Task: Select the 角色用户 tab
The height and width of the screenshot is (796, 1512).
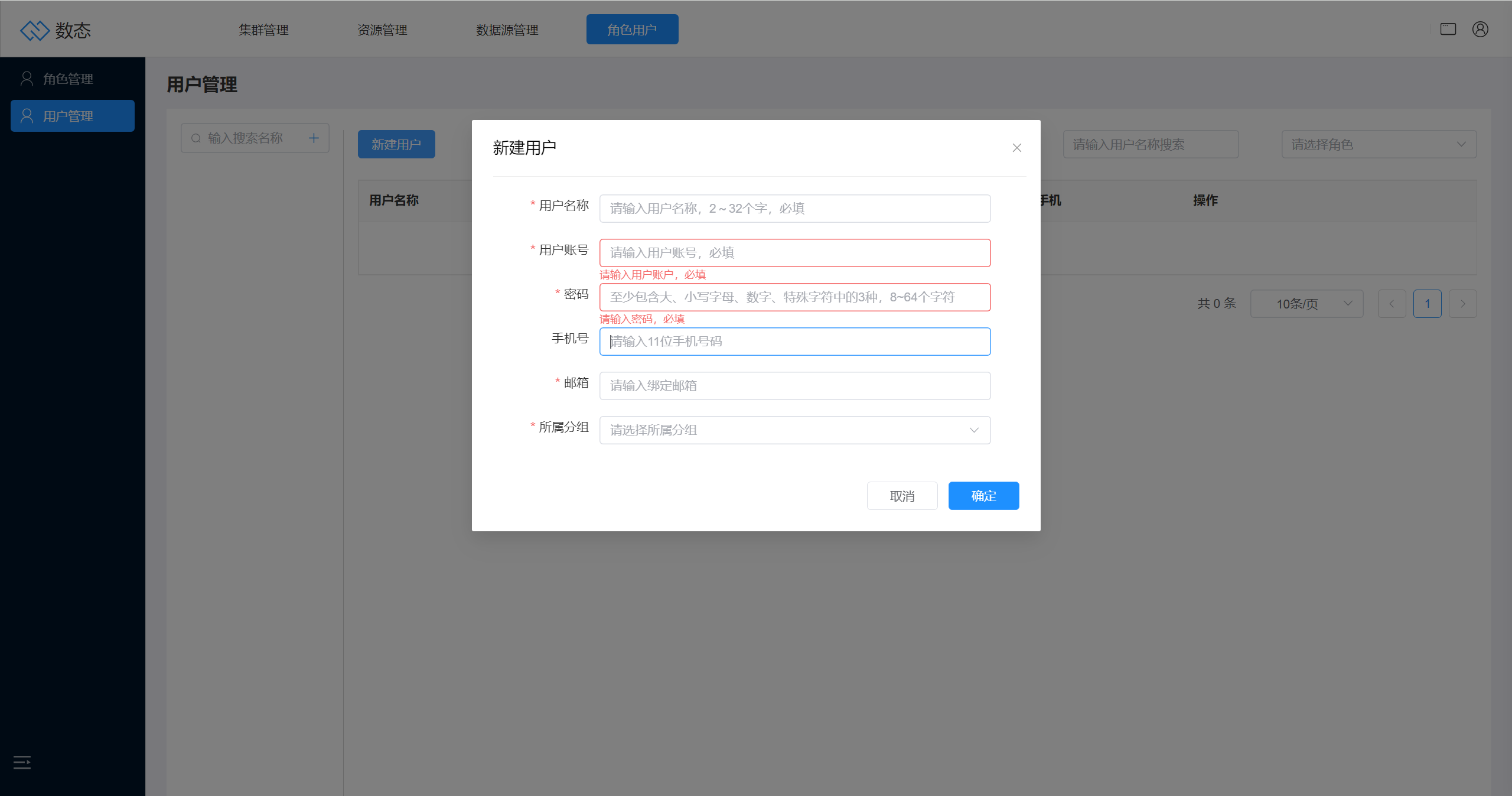Action: (x=632, y=30)
